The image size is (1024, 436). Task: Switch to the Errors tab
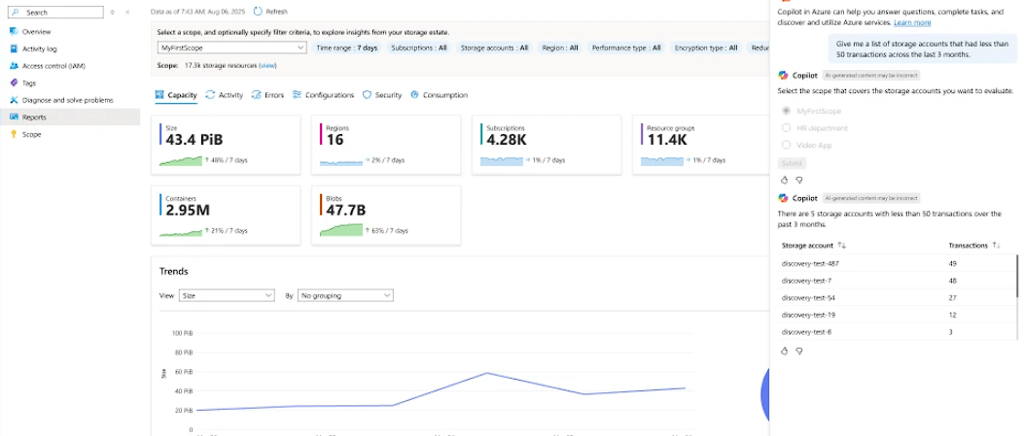pyautogui.click(x=268, y=95)
